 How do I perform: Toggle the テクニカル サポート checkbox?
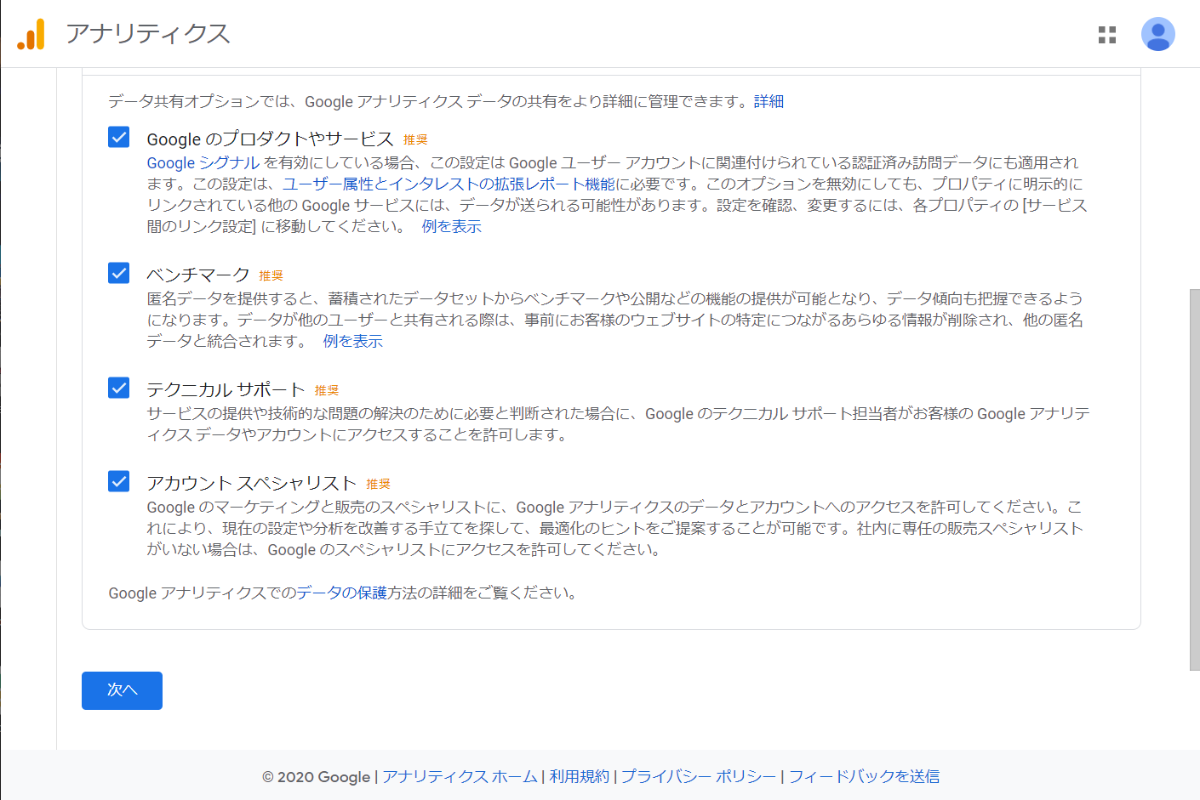[119, 388]
